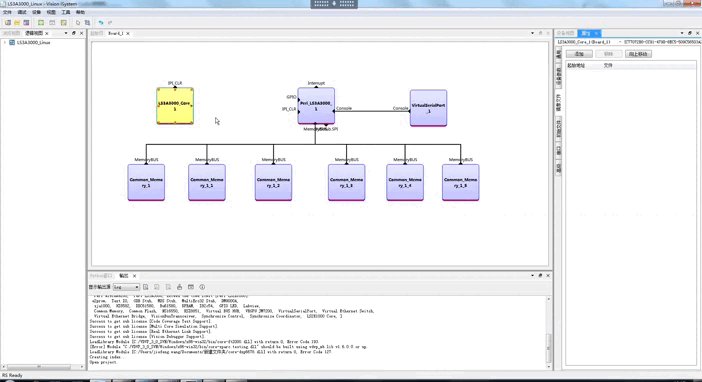Click the copy toolbar icon
Screen dimensions: 702x382
pos(78,22)
